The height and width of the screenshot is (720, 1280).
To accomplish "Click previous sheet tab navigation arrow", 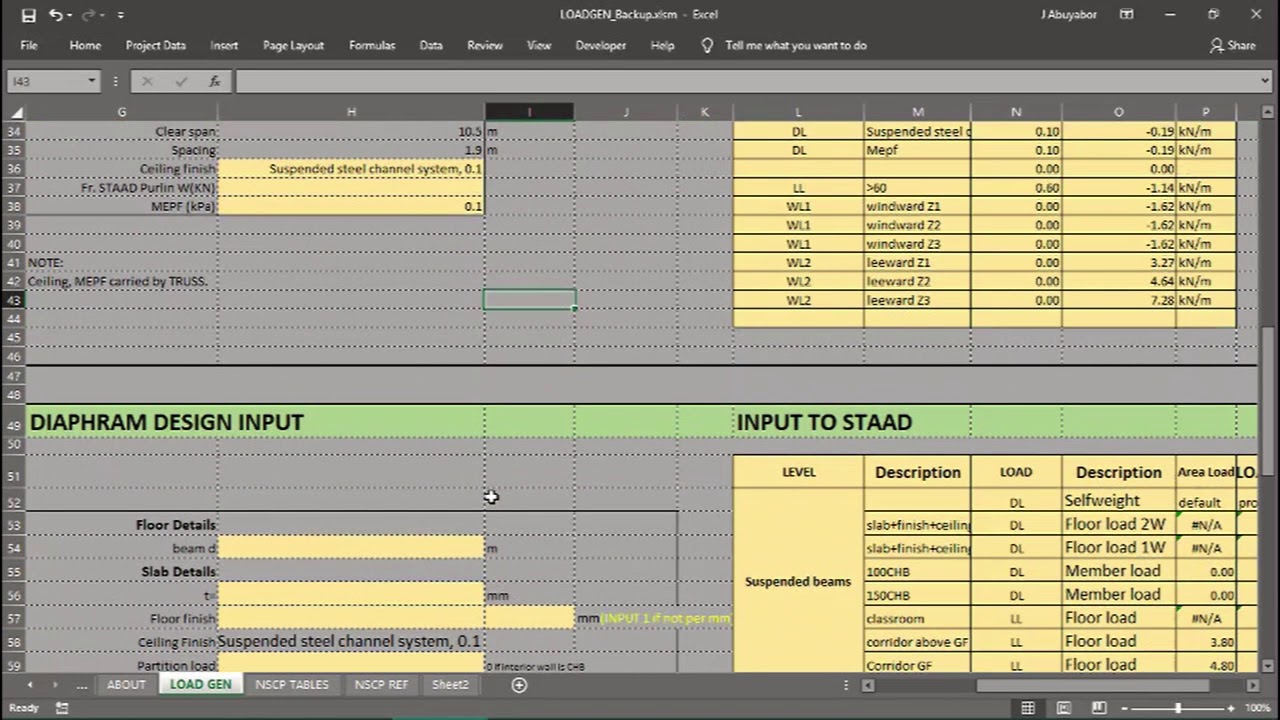I will coord(30,685).
